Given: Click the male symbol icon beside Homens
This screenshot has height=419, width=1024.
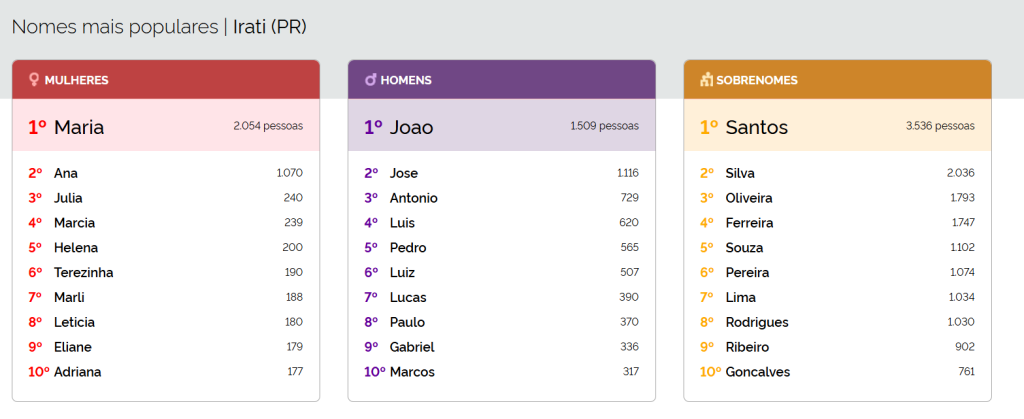Looking at the screenshot, I should [370, 80].
